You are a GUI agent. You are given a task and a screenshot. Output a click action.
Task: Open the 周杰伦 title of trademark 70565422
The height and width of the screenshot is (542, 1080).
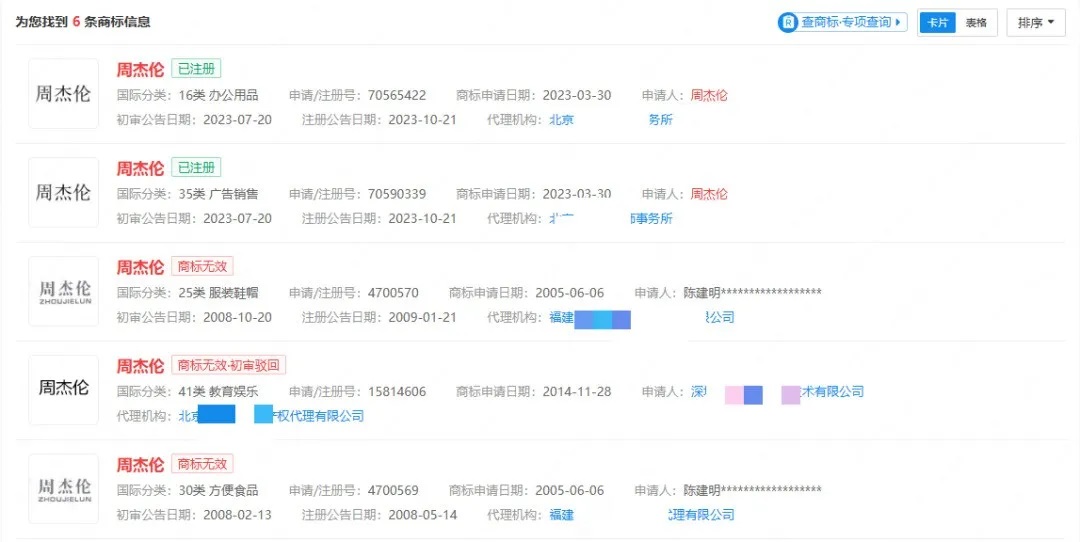pyautogui.click(x=140, y=70)
